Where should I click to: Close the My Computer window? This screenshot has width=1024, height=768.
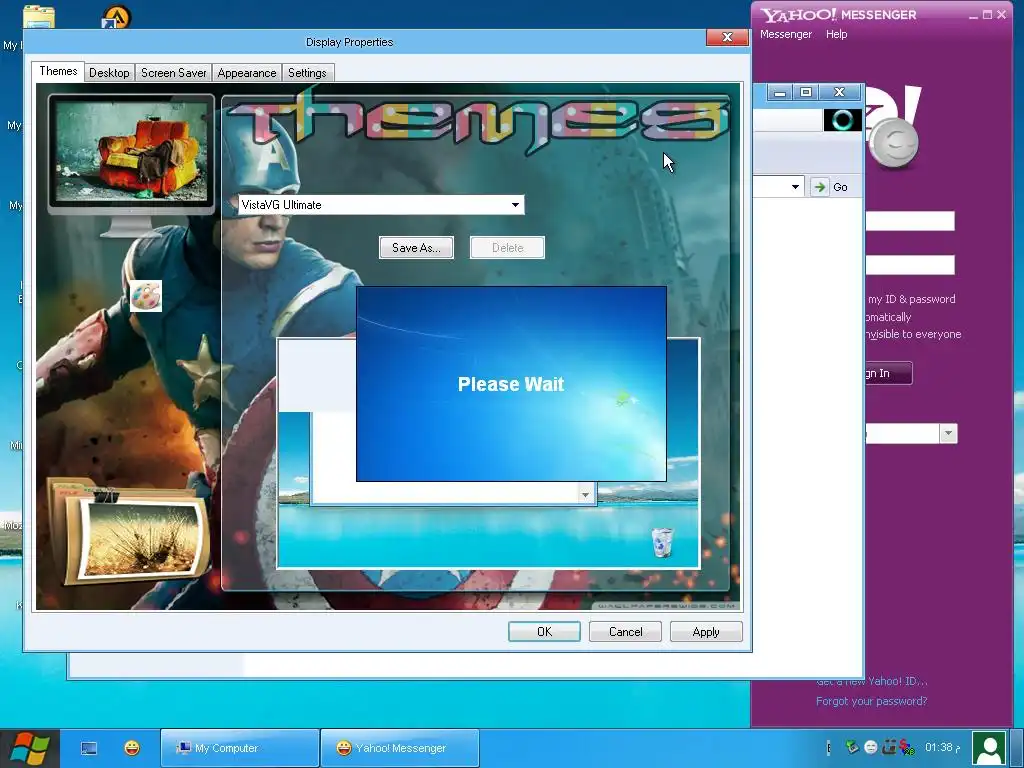click(839, 92)
